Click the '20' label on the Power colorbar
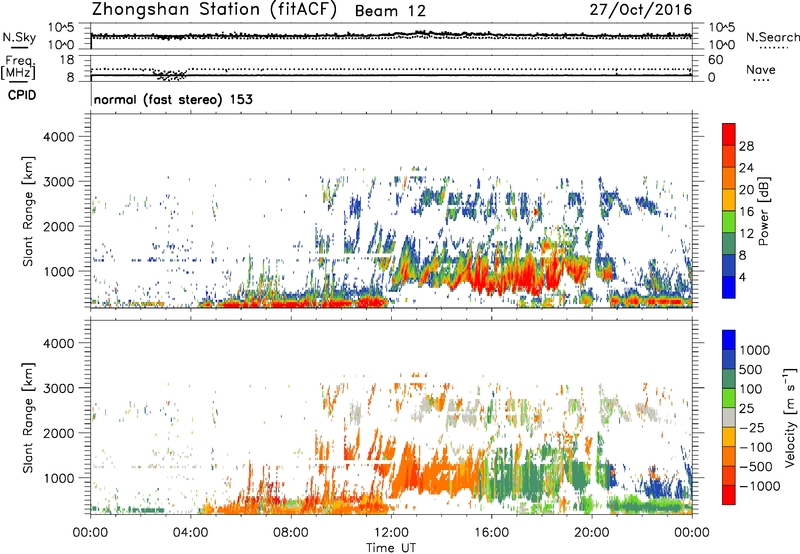The height and width of the screenshot is (554, 800). pyautogui.click(x=746, y=190)
